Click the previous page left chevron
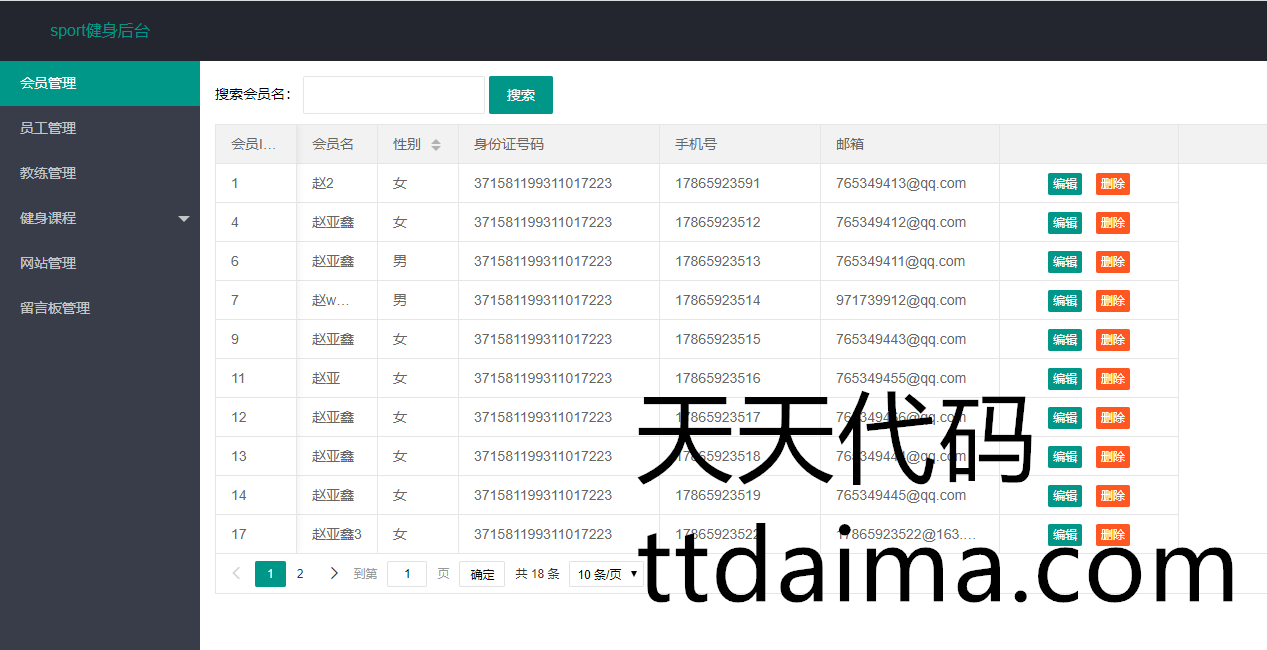The width and height of the screenshot is (1267, 650). 236,573
